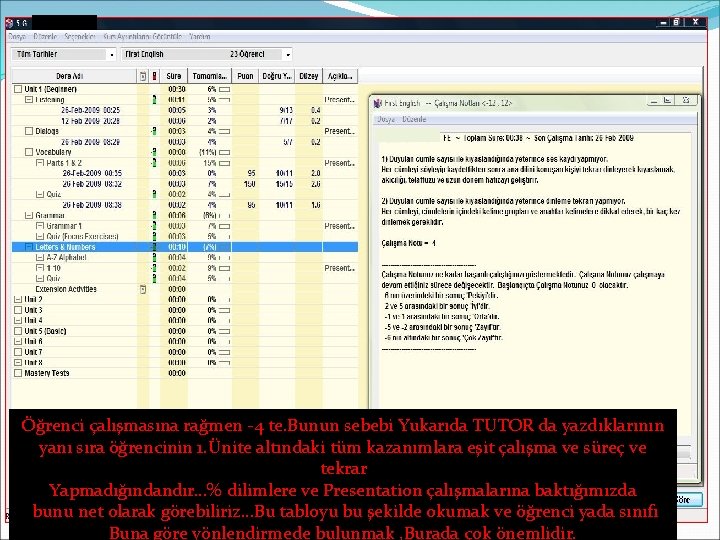The width and height of the screenshot is (720, 540).
Task: Click the green status icon in Listening row
Action: coord(154,100)
